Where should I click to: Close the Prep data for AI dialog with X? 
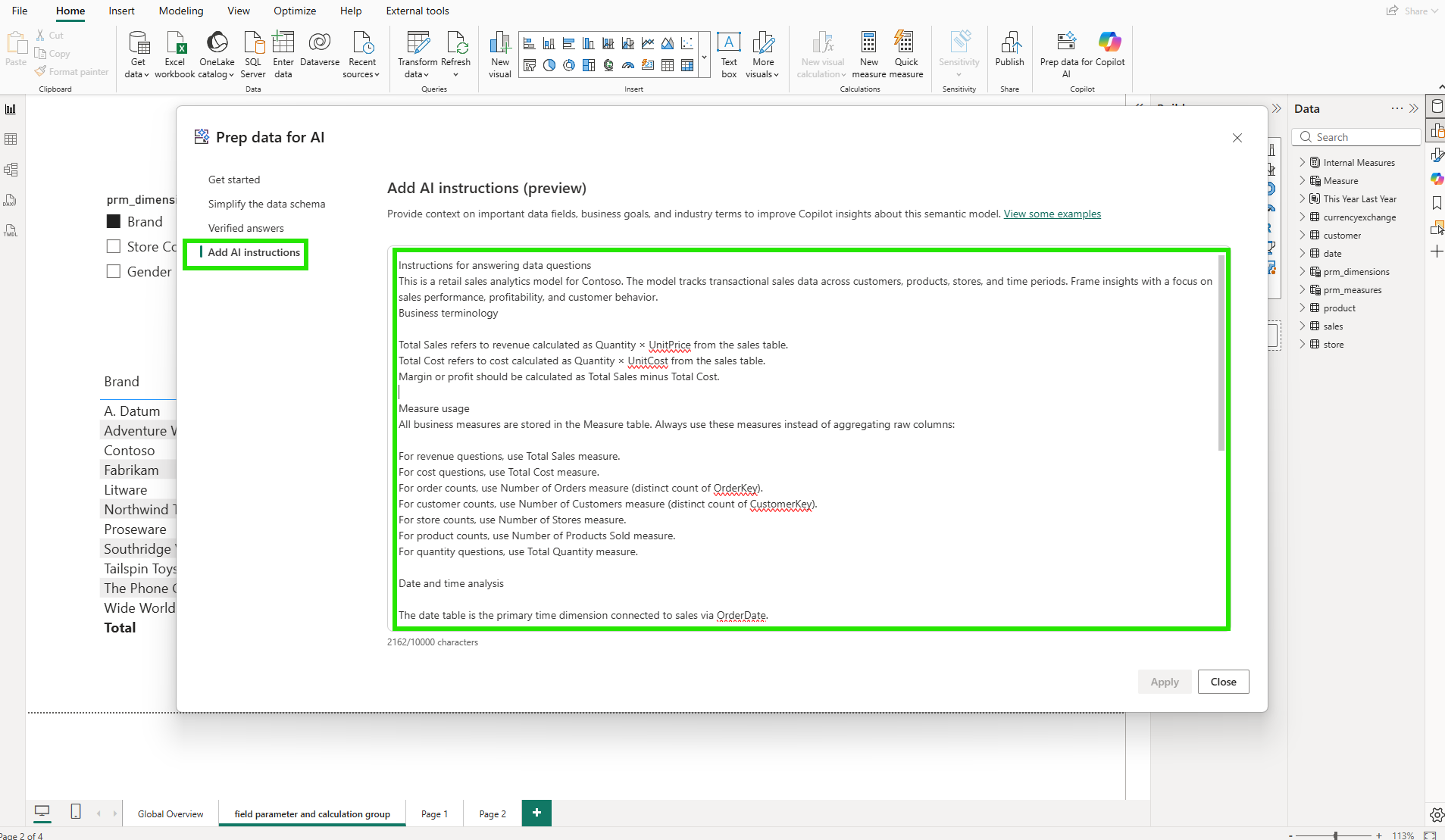pos(1237,138)
